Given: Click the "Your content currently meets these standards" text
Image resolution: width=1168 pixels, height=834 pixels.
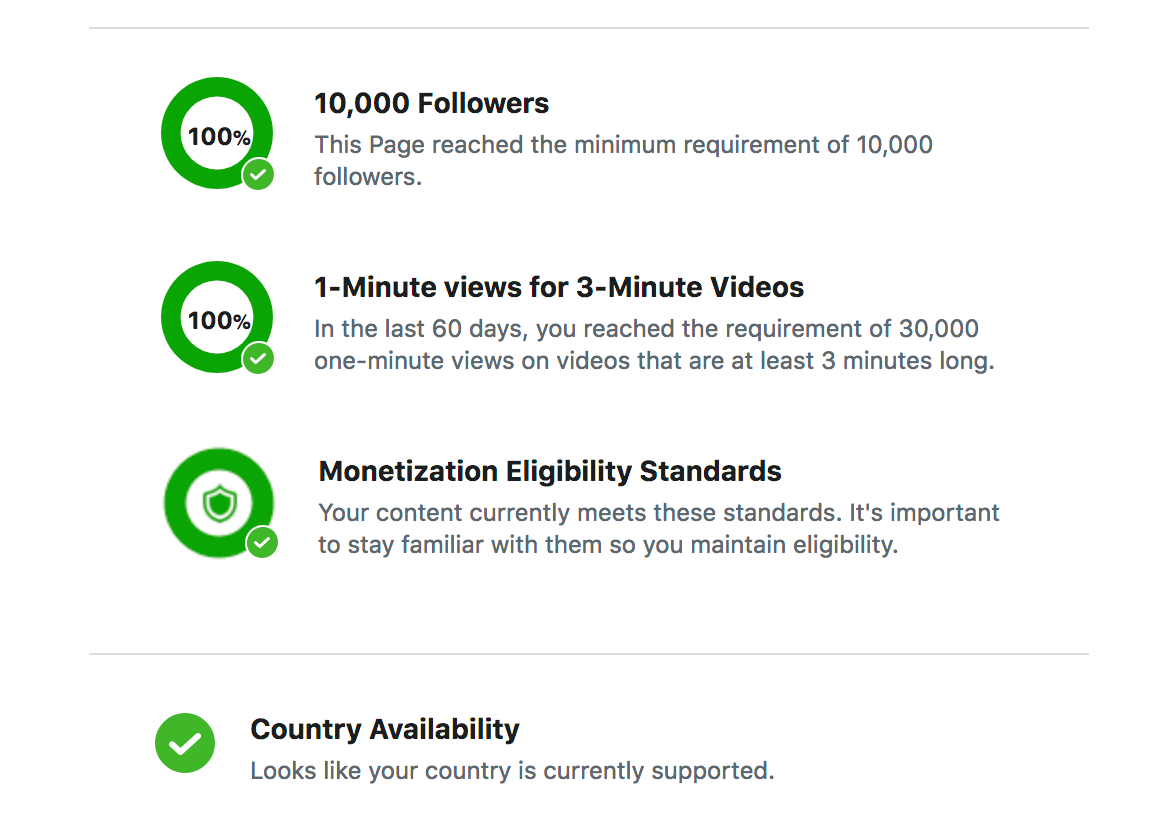Looking at the screenshot, I should [658, 529].
